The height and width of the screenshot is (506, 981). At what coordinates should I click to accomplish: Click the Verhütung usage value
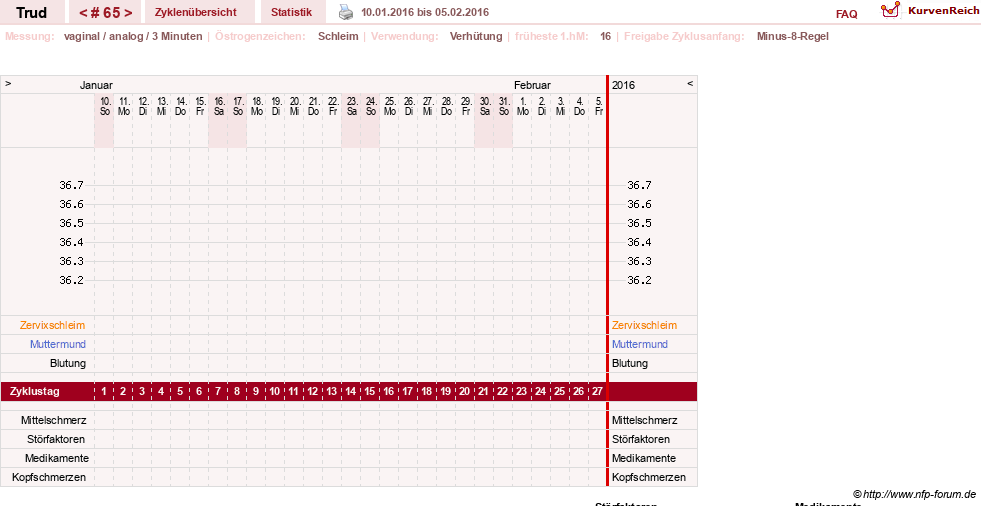coord(476,36)
